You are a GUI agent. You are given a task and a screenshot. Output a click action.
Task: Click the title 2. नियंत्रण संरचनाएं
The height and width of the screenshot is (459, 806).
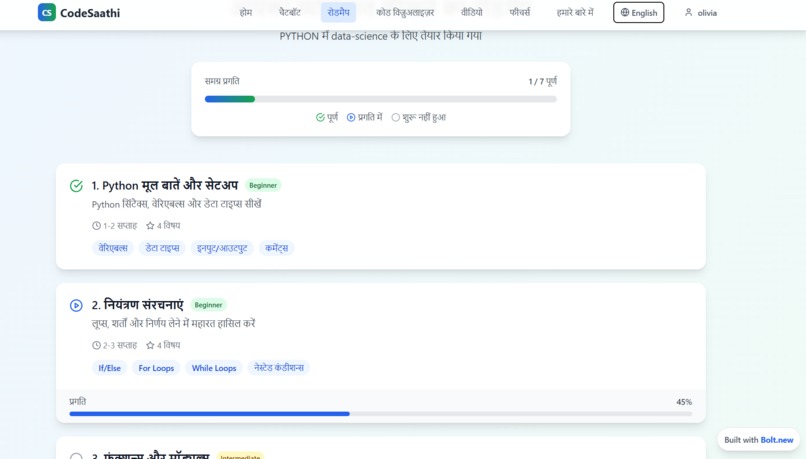point(138,305)
